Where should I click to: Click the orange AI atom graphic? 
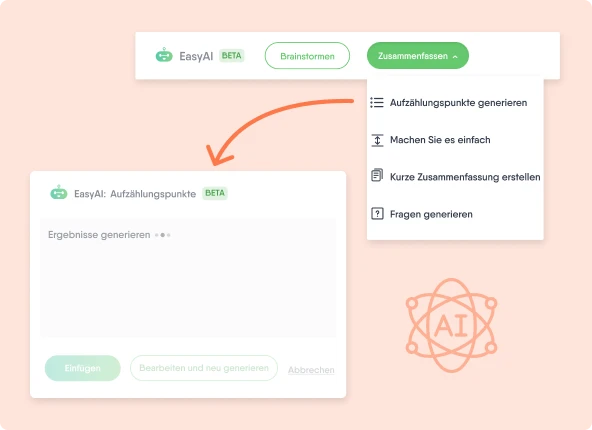click(x=451, y=325)
